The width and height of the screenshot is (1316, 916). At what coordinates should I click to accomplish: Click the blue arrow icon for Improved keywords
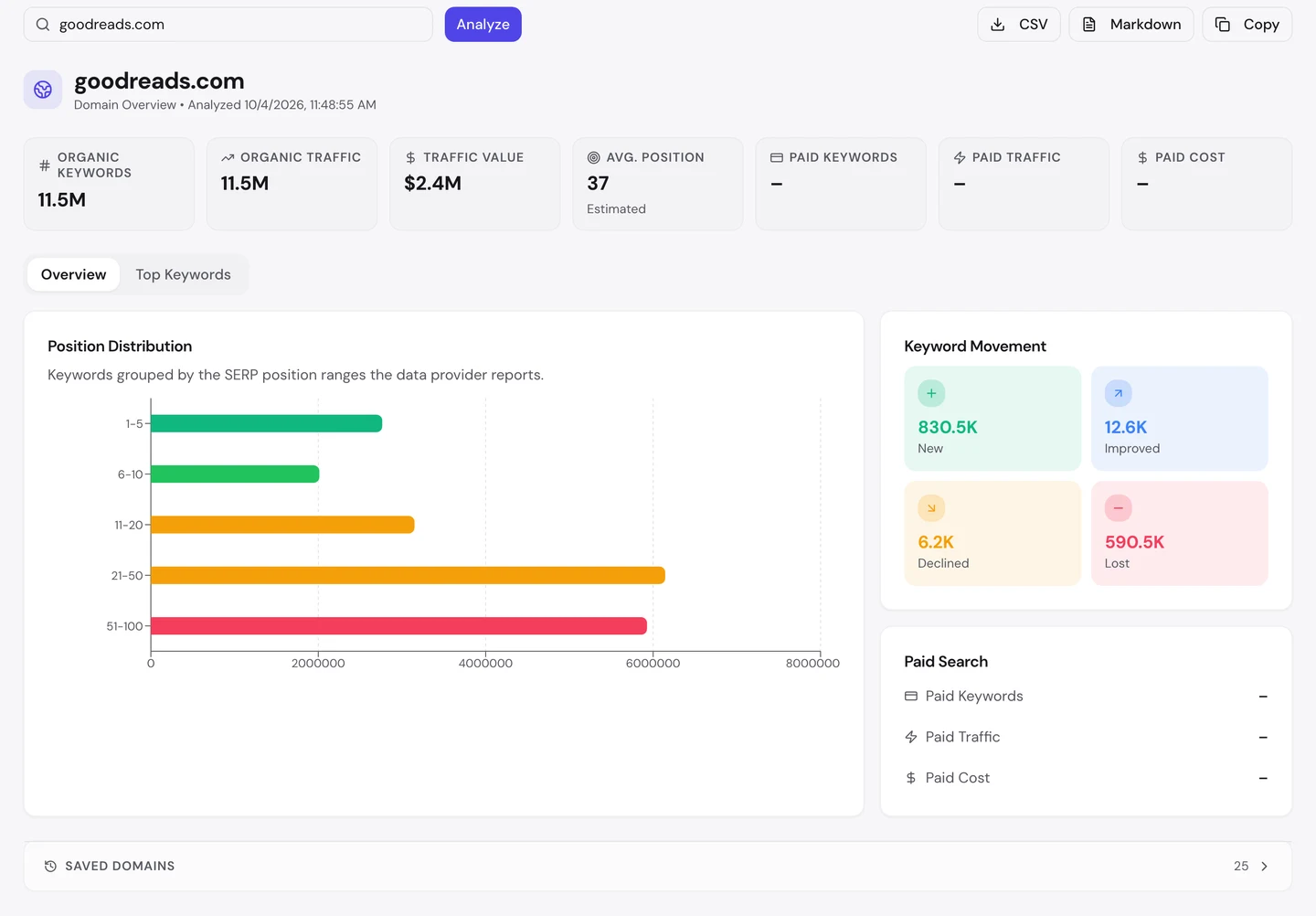pyautogui.click(x=1119, y=393)
